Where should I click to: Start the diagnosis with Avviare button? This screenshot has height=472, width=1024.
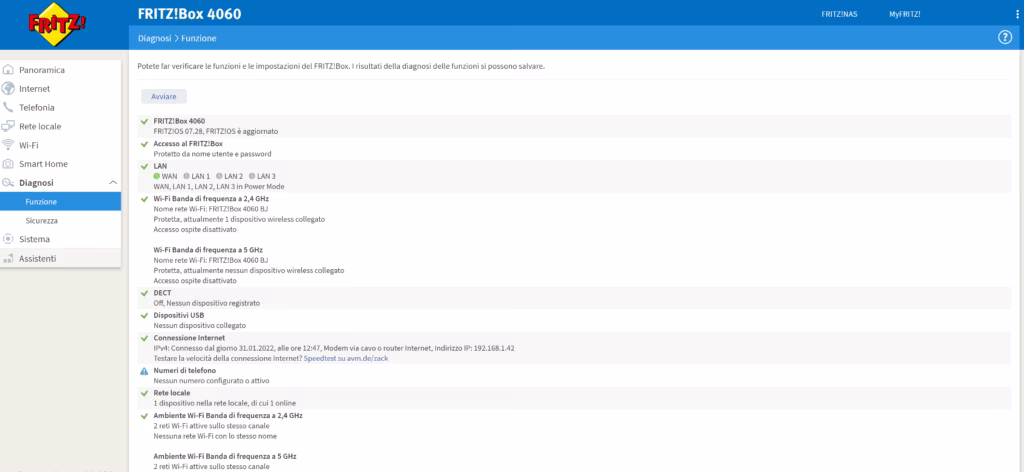pyautogui.click(x=164, y=97)
